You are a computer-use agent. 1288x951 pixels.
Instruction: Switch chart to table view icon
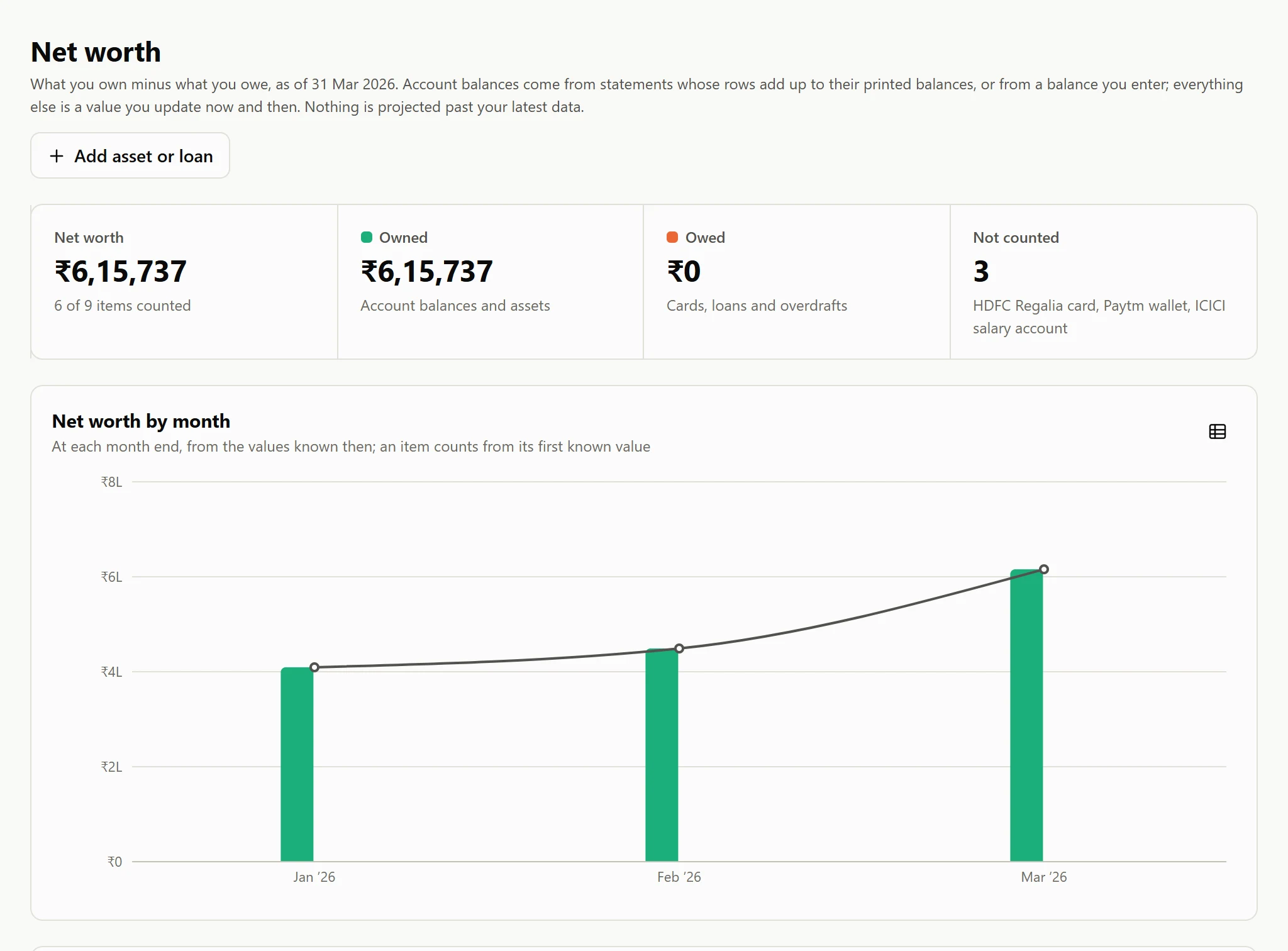coord(1217,431)
